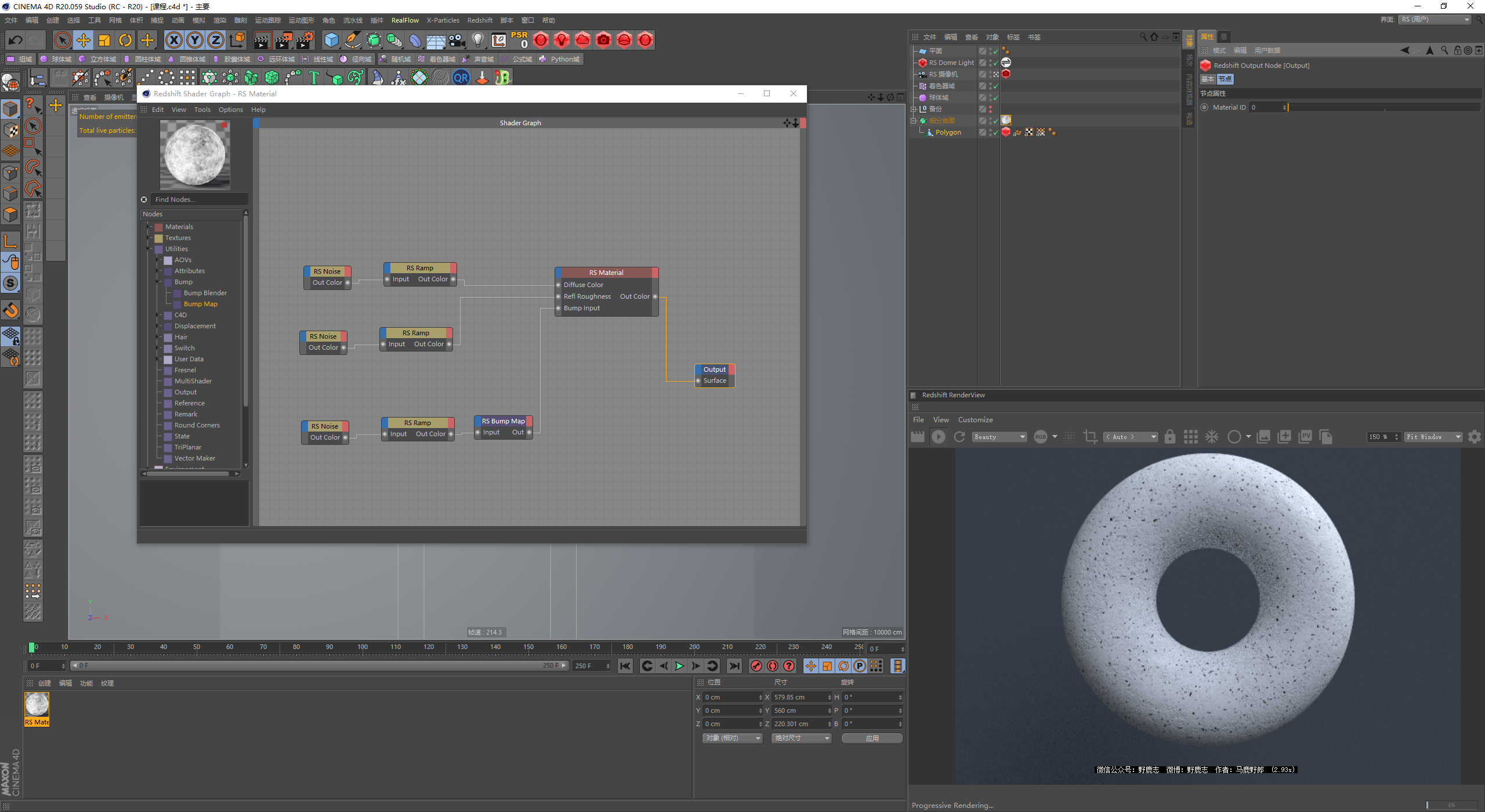Play the timeline animation forward

(x=679, y=666)
